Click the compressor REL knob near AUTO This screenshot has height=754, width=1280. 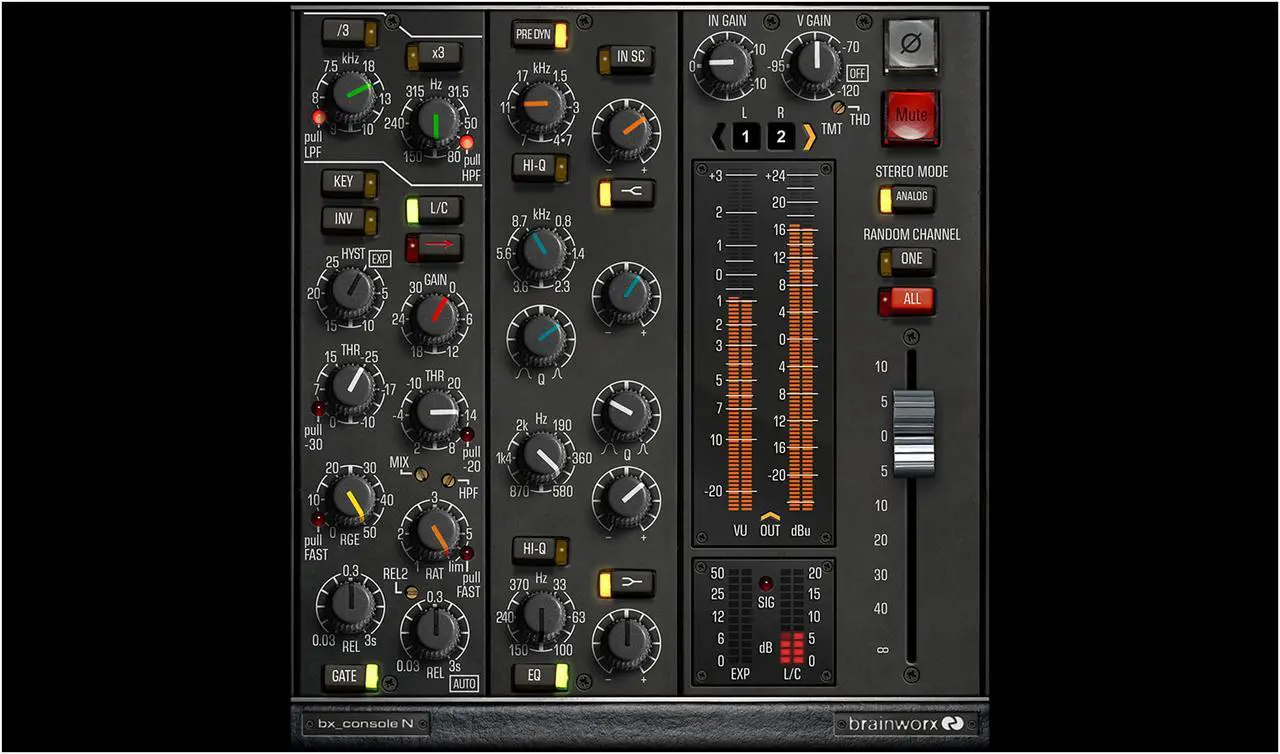click(x=435, y=630)
